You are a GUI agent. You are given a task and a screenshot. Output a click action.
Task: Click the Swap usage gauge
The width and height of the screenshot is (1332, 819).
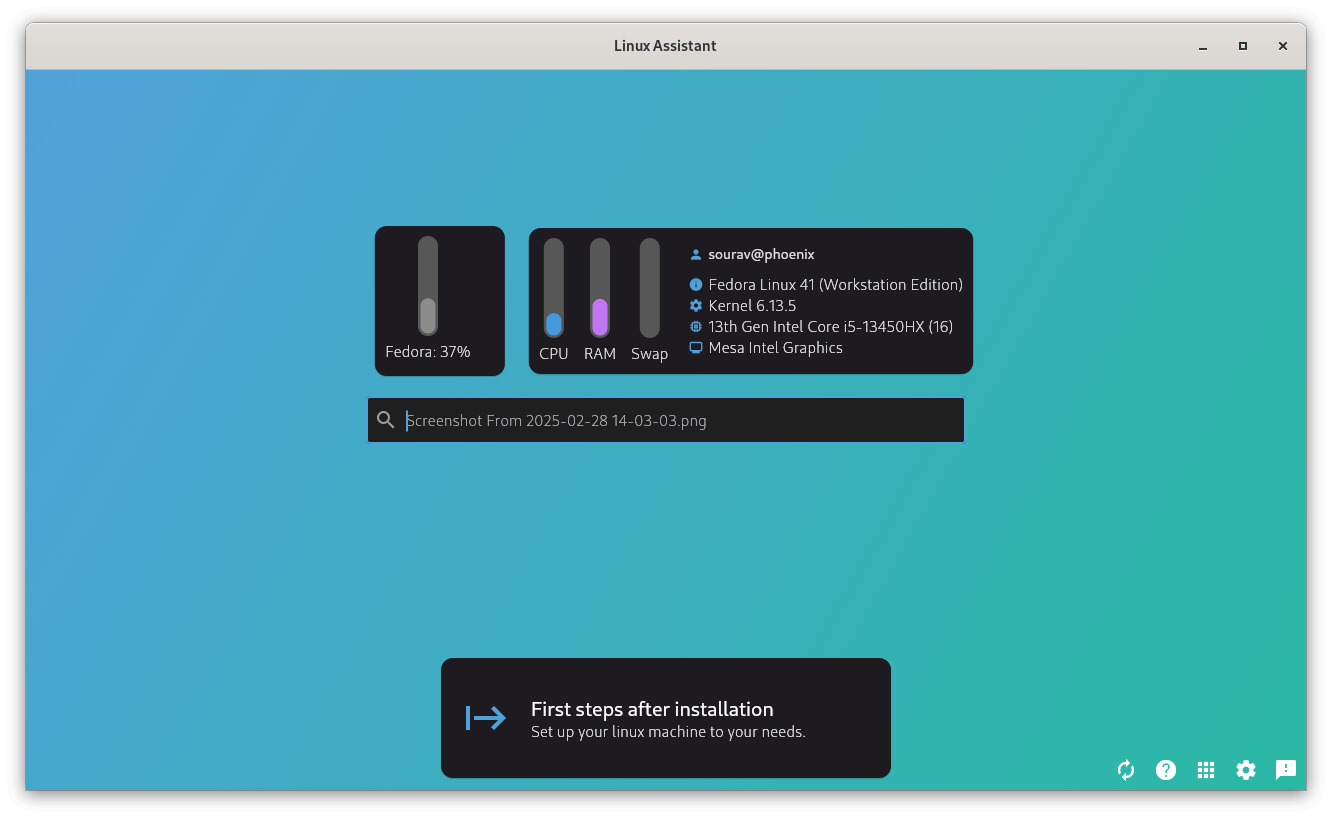(x=649, y=290)
